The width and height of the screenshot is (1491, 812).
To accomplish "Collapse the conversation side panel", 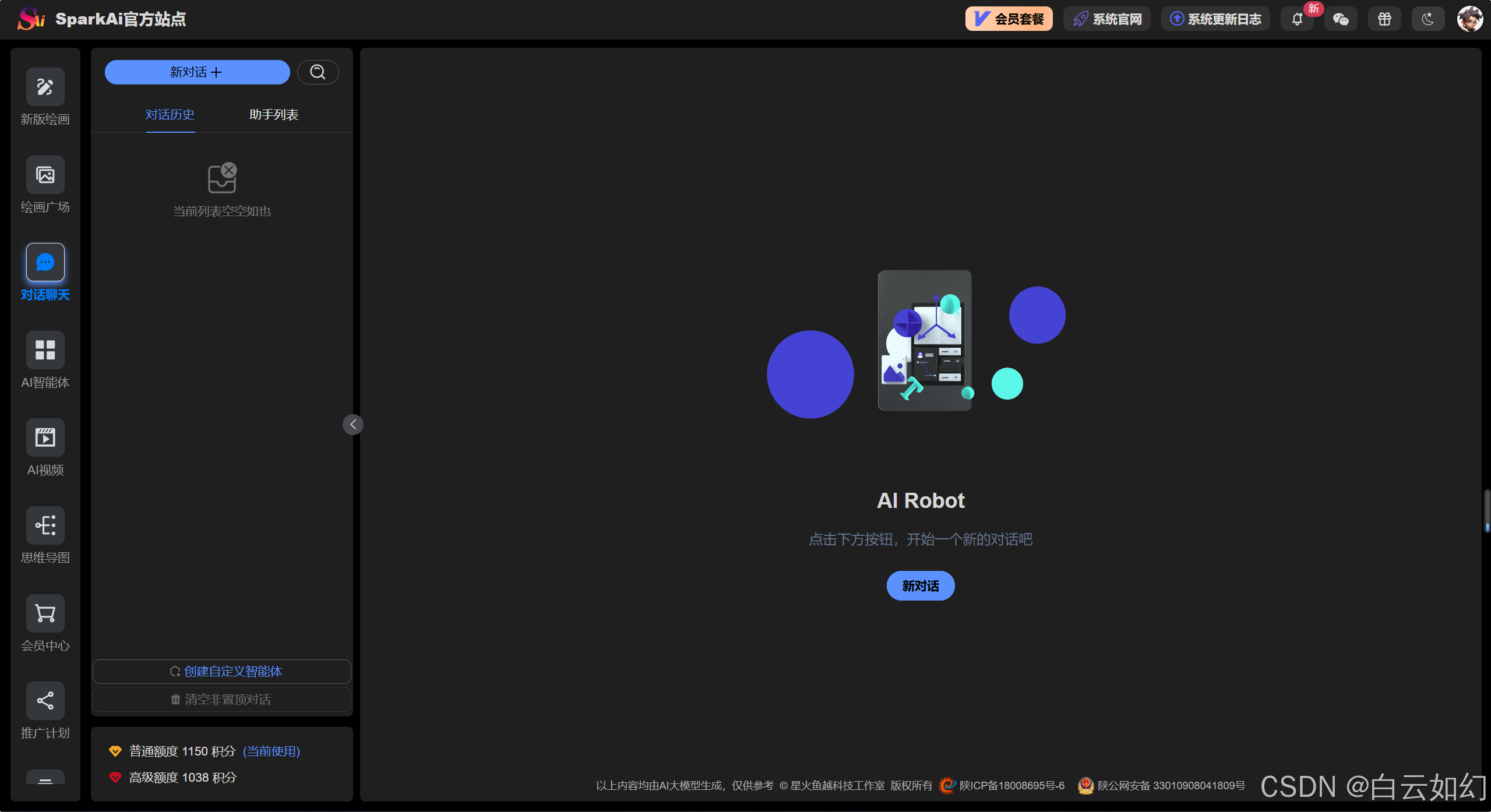I will [353, 425].
